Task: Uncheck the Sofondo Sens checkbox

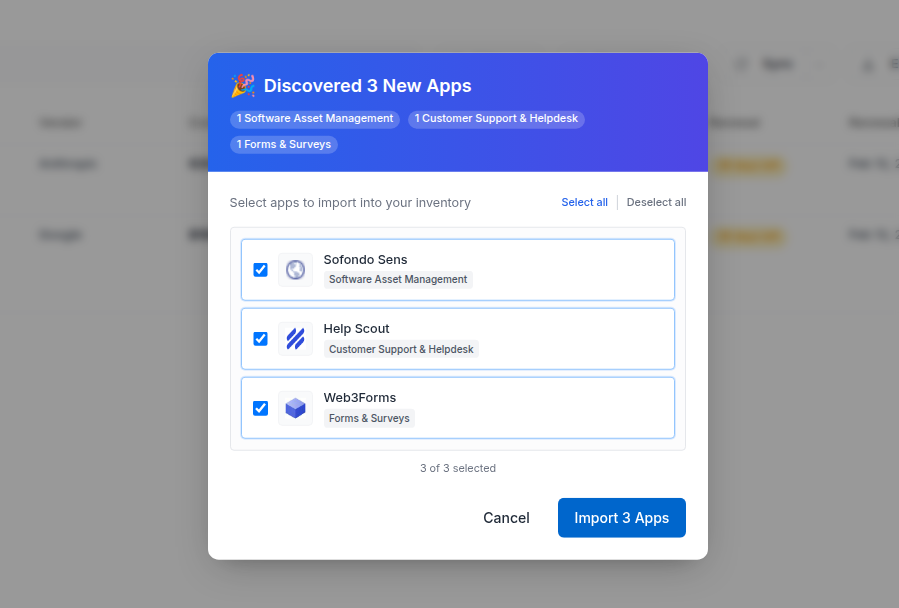Action: click(x=260, y=270)
